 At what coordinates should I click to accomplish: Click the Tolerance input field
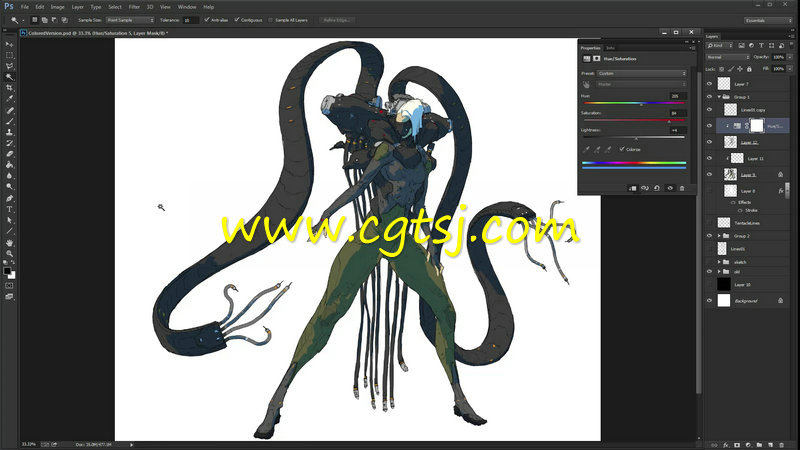[191, 20]
